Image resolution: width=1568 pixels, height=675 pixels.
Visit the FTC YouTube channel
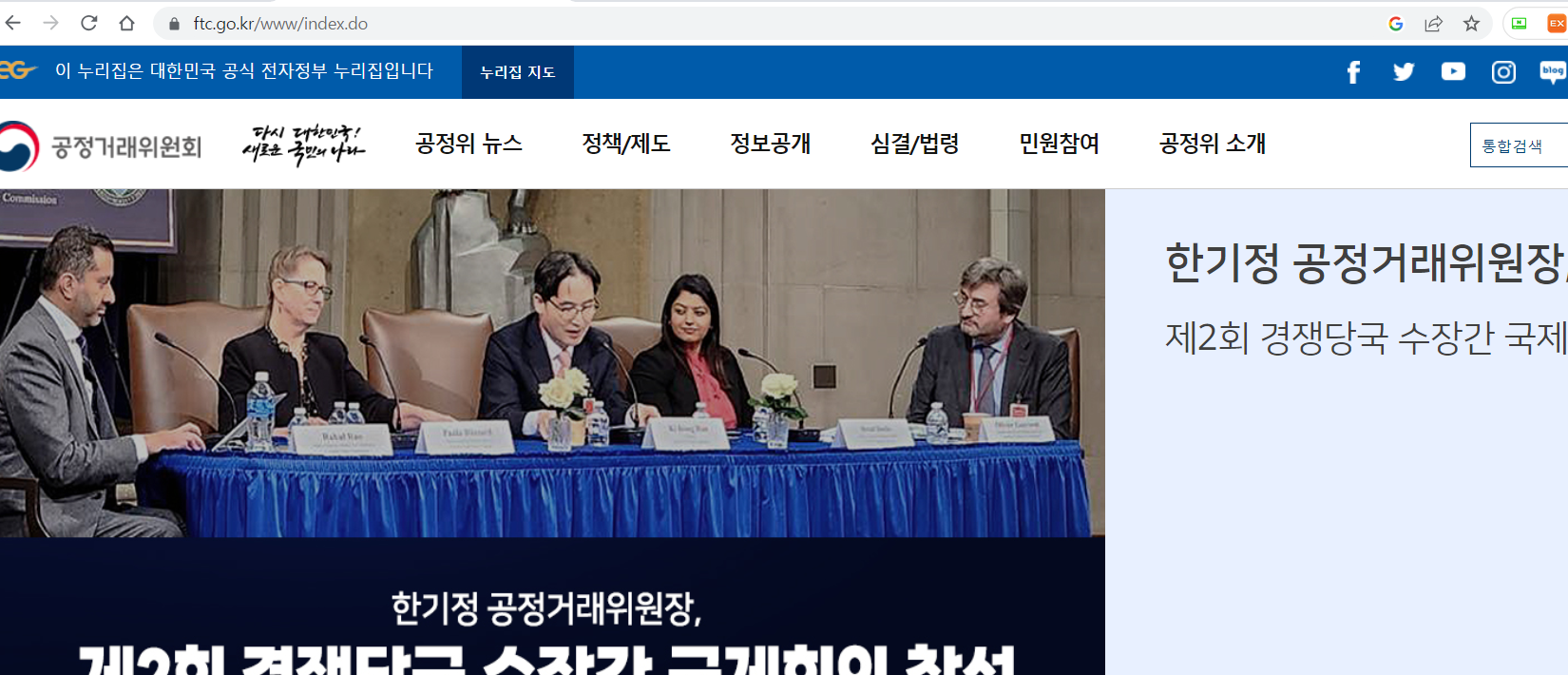(x=1453, y=71)
